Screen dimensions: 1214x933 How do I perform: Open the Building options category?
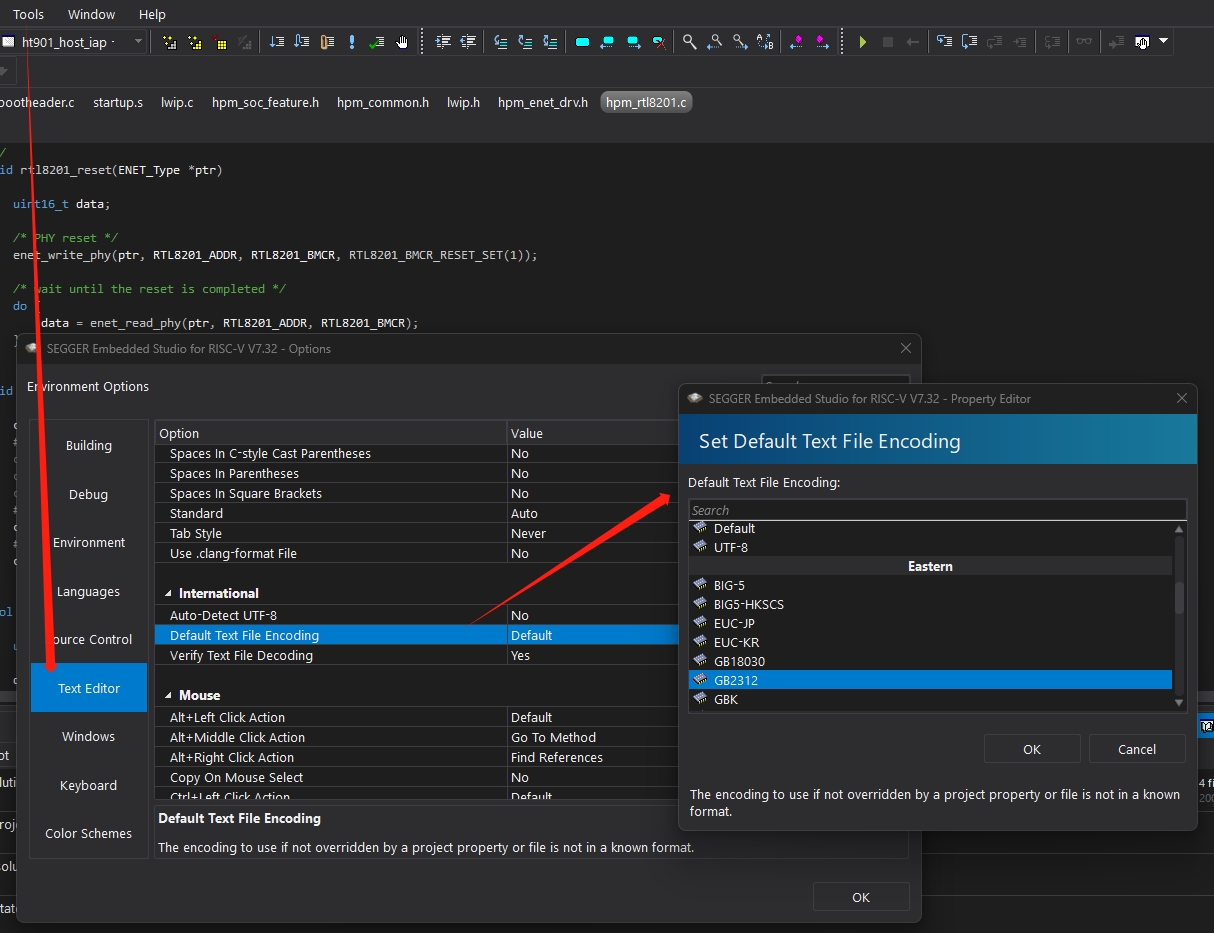pyautogui.click(x=89, y=445)
